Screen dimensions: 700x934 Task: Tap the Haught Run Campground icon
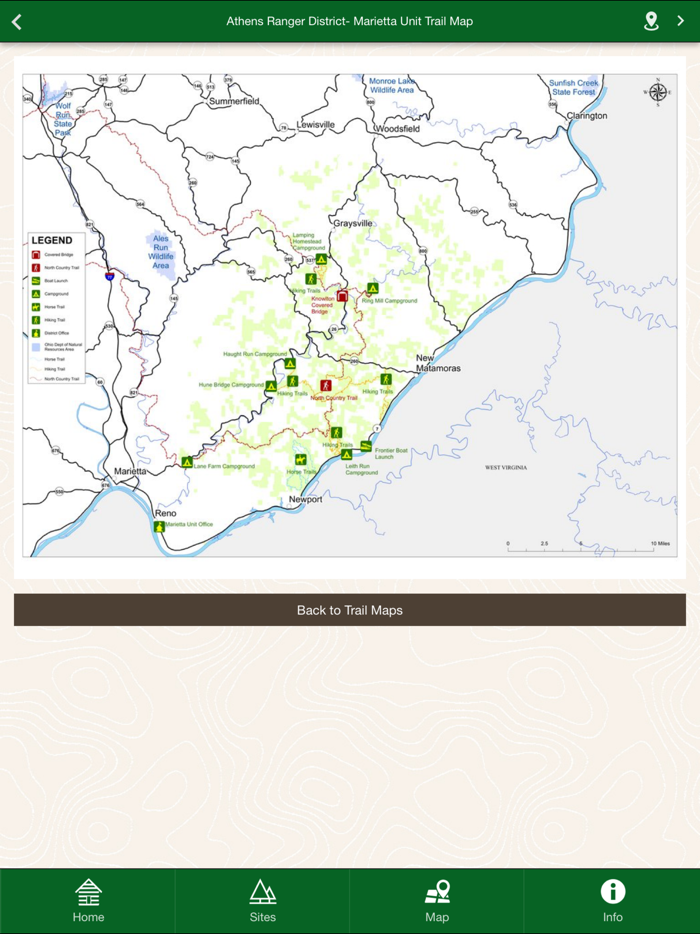click(290, 364)
